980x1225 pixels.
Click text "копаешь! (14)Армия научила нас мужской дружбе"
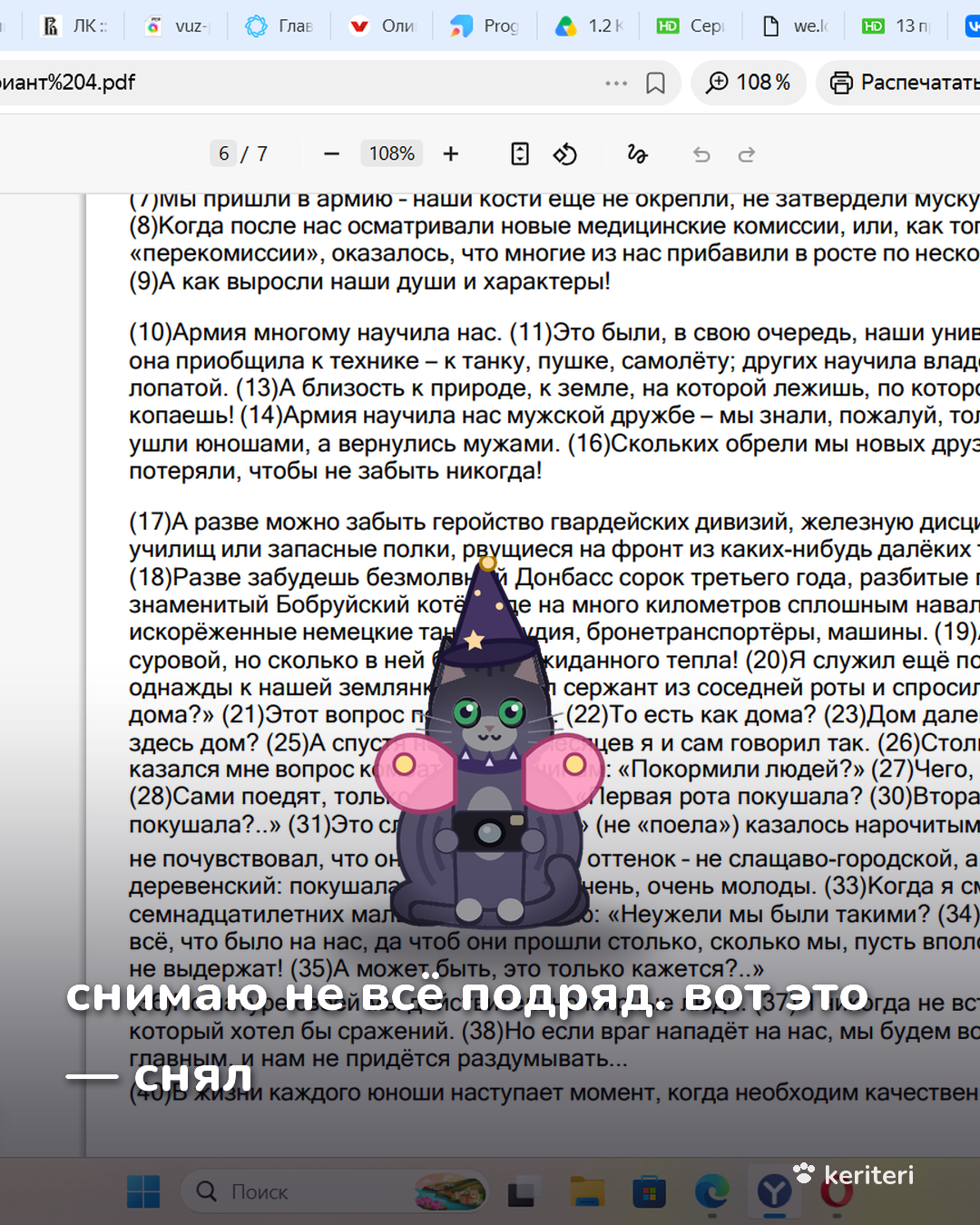point(412,416)
